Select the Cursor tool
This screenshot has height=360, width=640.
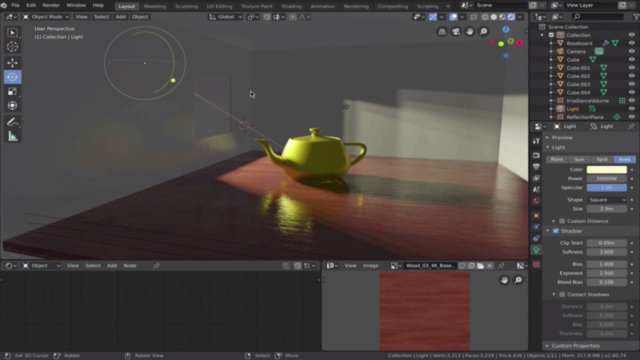(12, 47)
